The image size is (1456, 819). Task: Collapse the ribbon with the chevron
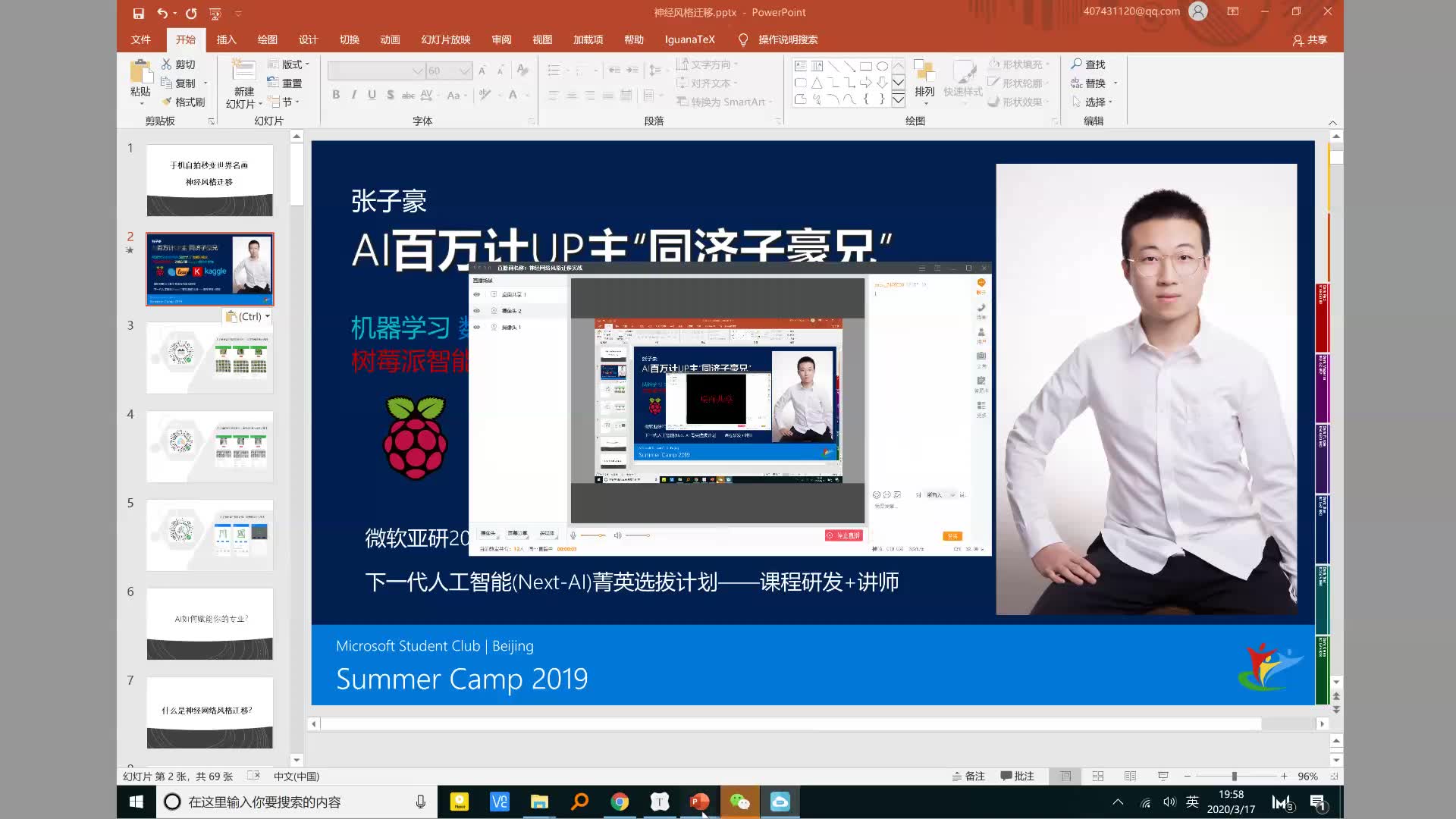pos(1332,123)
